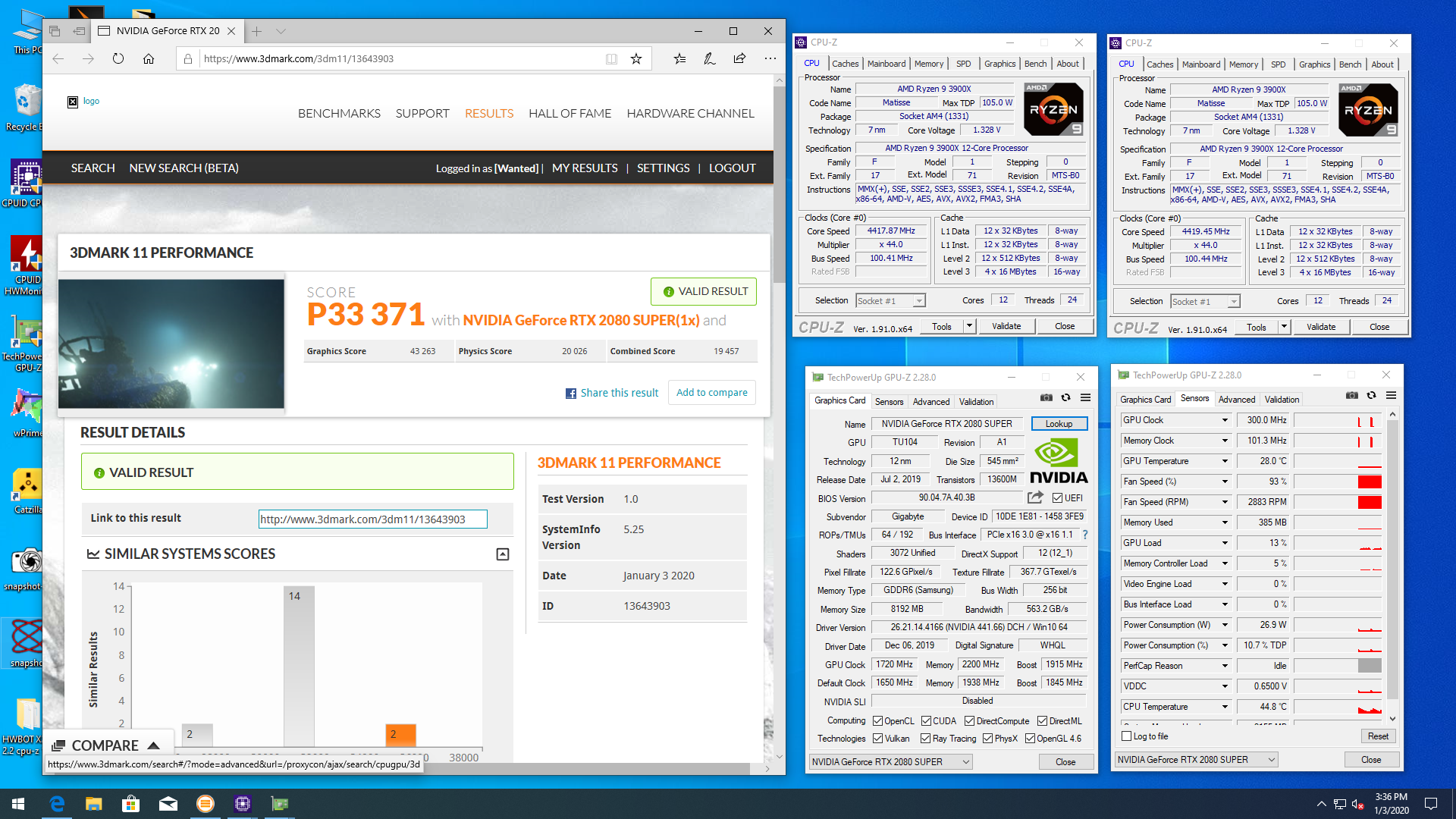Switch to Advanced tab in left GPU-Z
Image resolution: width=1456 pixels, height=819 pixels.
[x=930, y=402]
